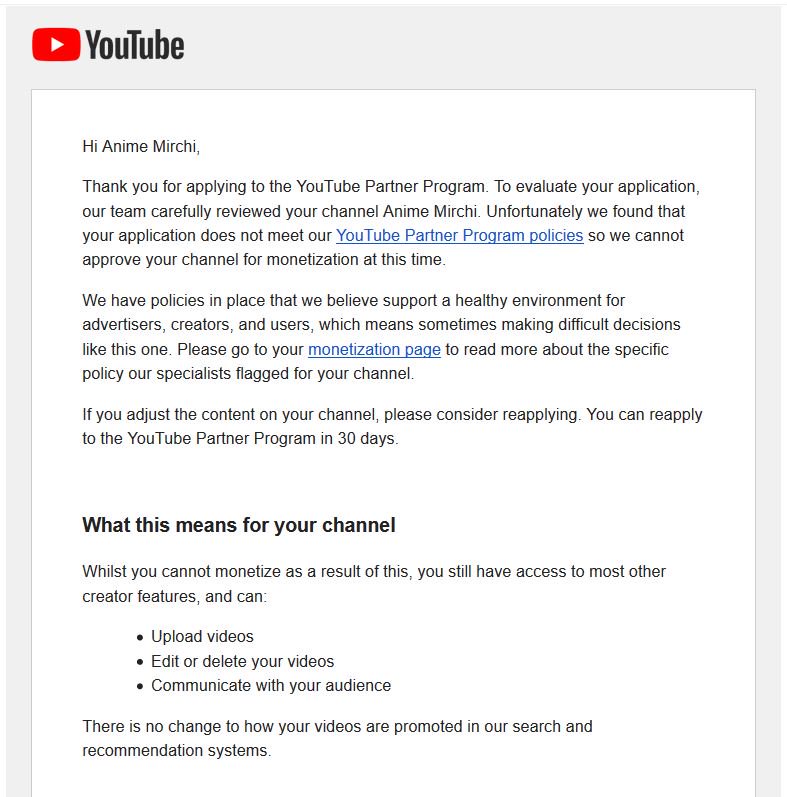Screen dimensions: 787x797
Task: Click the bullet point before "Upload videos"
Action: pyautogui.click(x=140, y=637)
